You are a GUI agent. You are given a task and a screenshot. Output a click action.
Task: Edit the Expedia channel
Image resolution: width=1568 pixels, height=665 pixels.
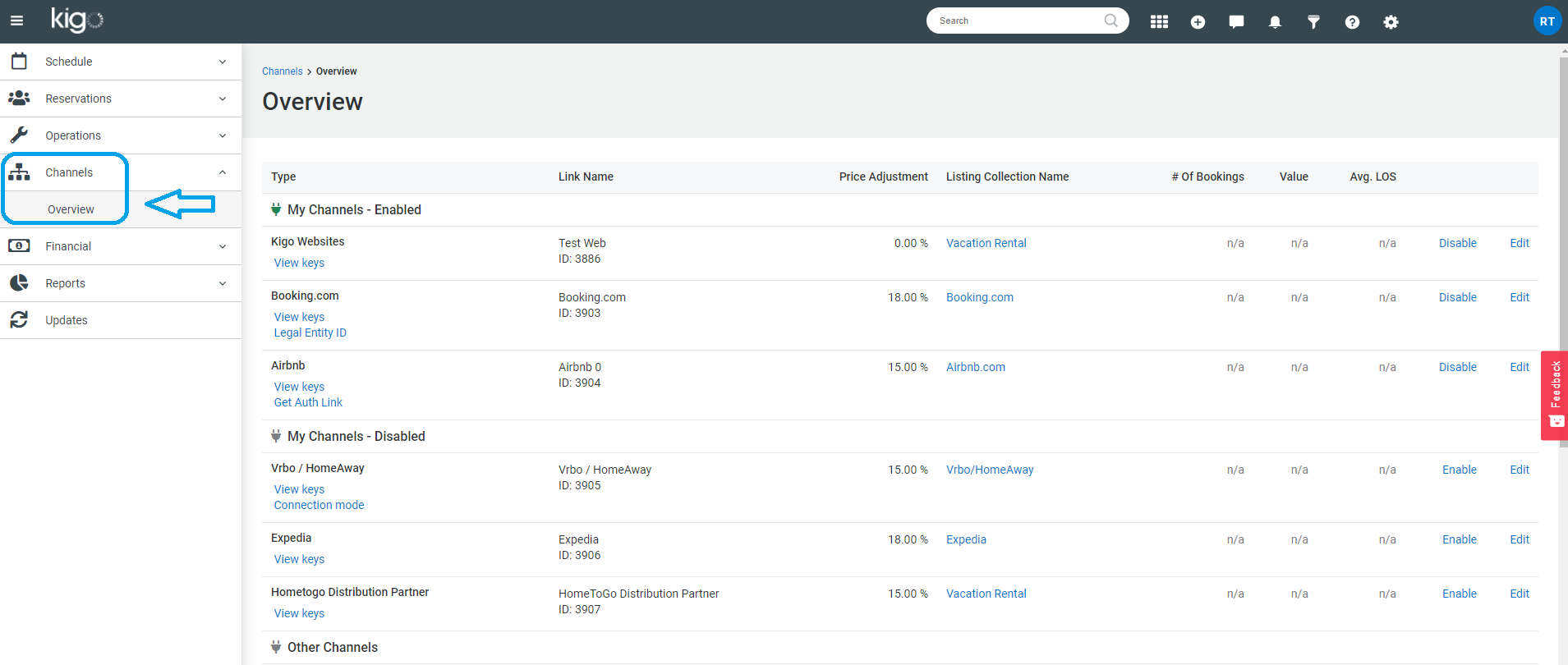pyautogui.click(x=1520, y=539)
